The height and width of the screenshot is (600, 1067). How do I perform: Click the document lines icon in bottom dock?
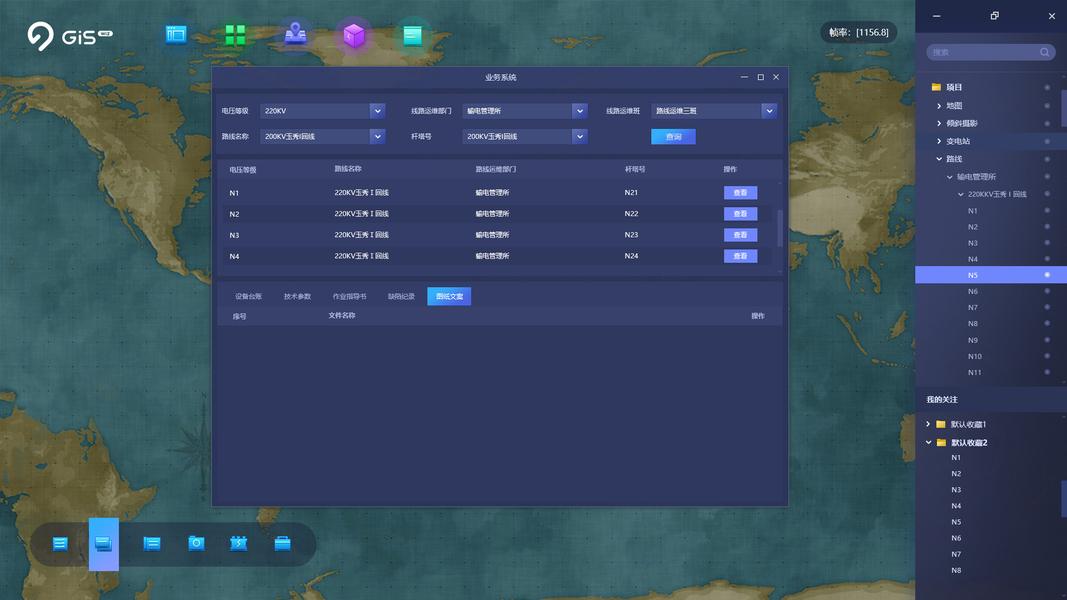coord(152,543)
